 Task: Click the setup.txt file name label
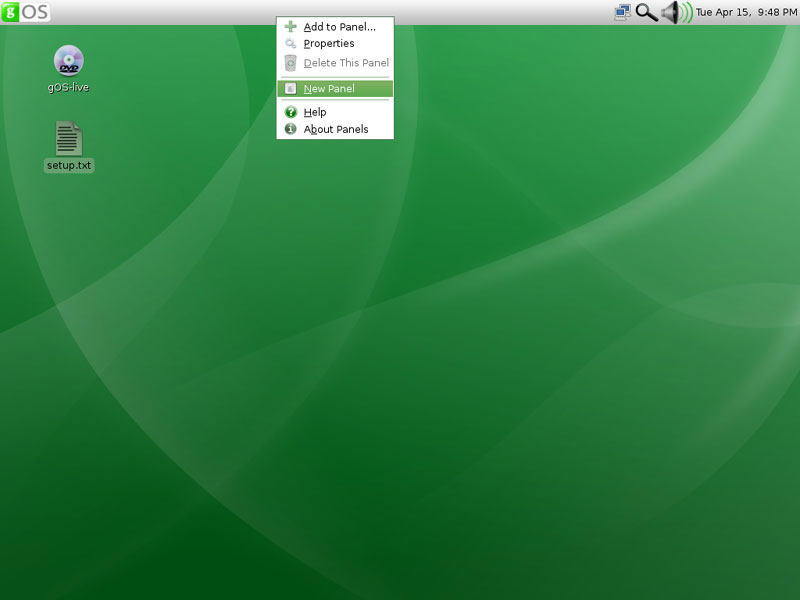pos(69,165)
